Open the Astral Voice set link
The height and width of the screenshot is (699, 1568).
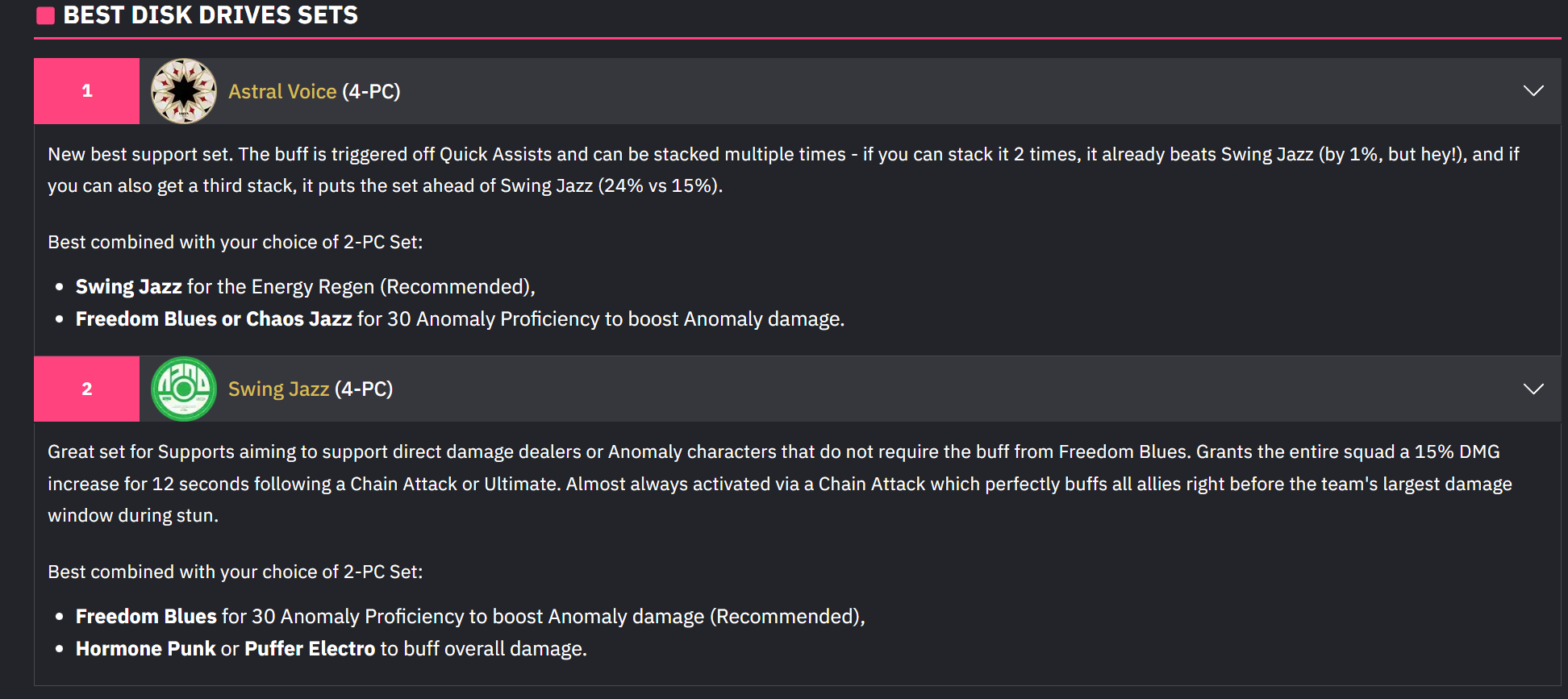click(282, 91)
